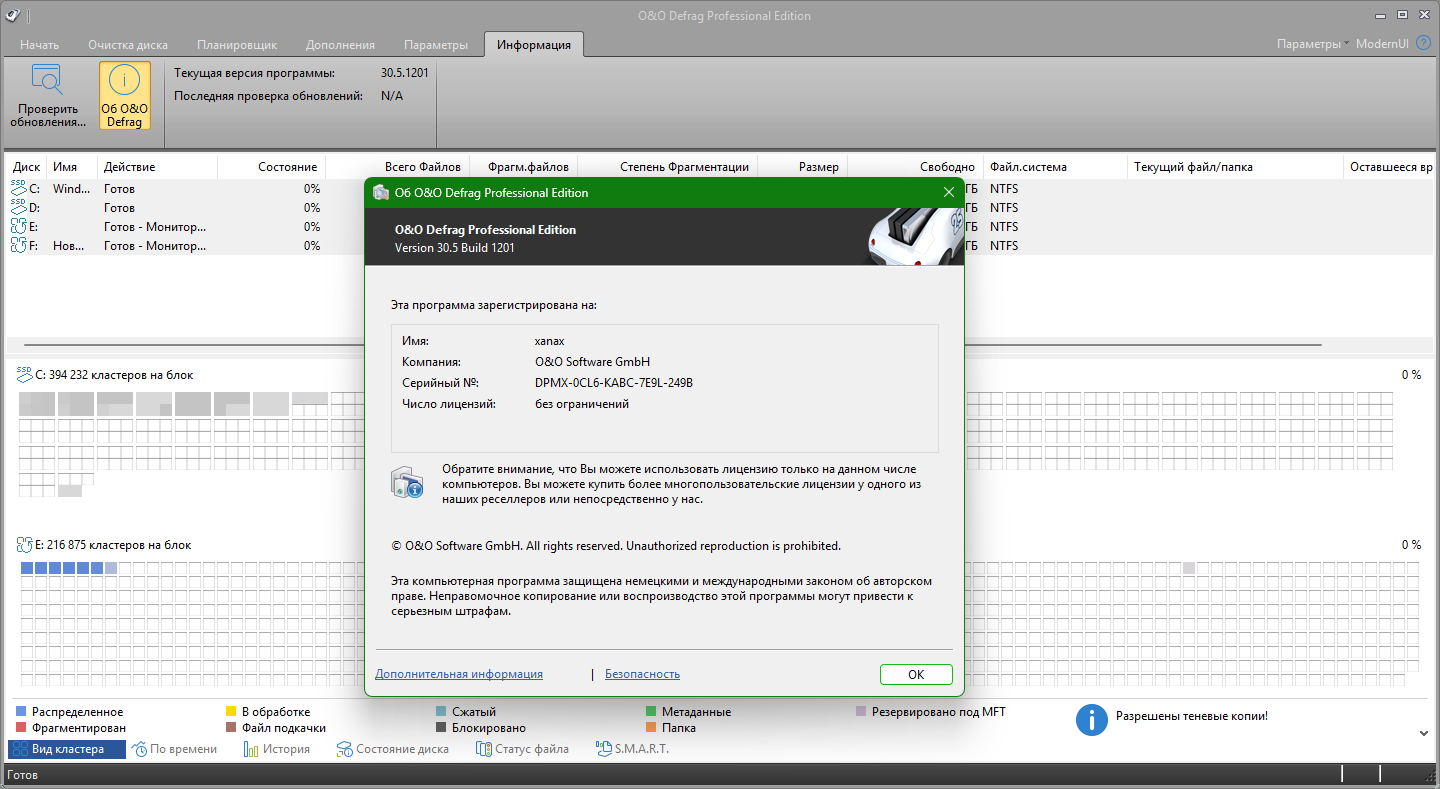Open the Планировщик ribbon tab
The image size is (1440, 789).
(x=236, y=45)
